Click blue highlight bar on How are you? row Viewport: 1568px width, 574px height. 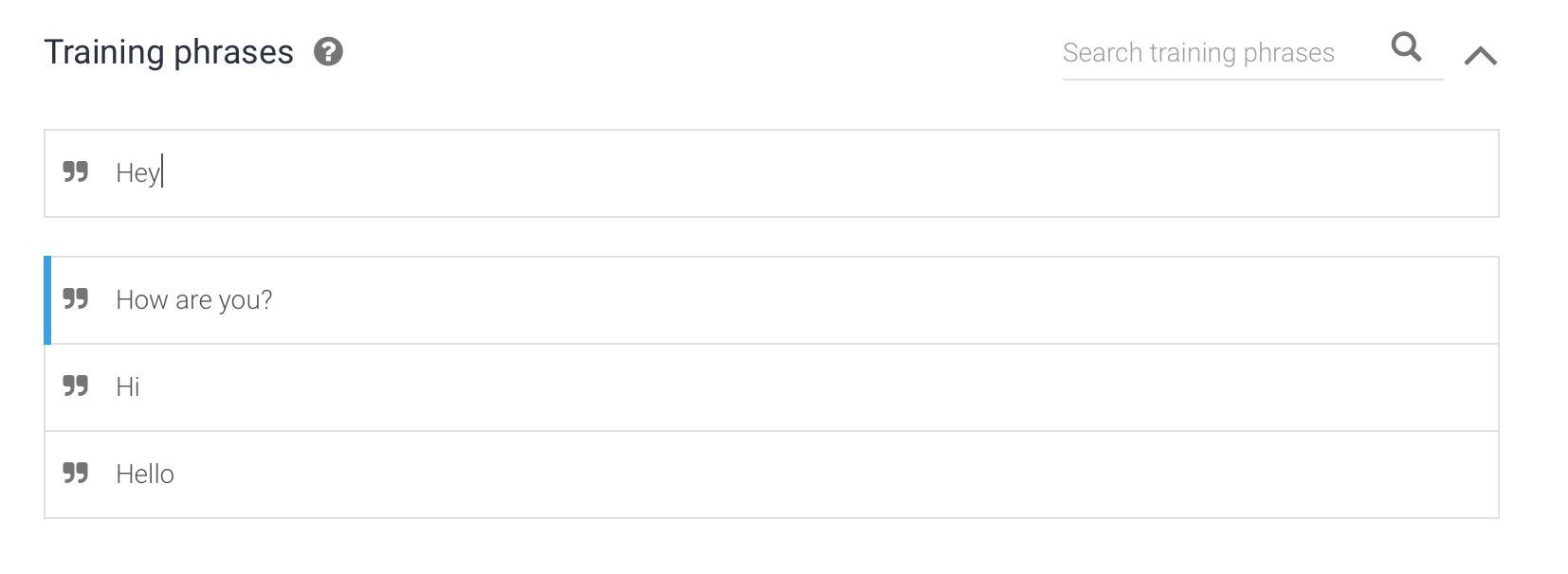(47, 300)
